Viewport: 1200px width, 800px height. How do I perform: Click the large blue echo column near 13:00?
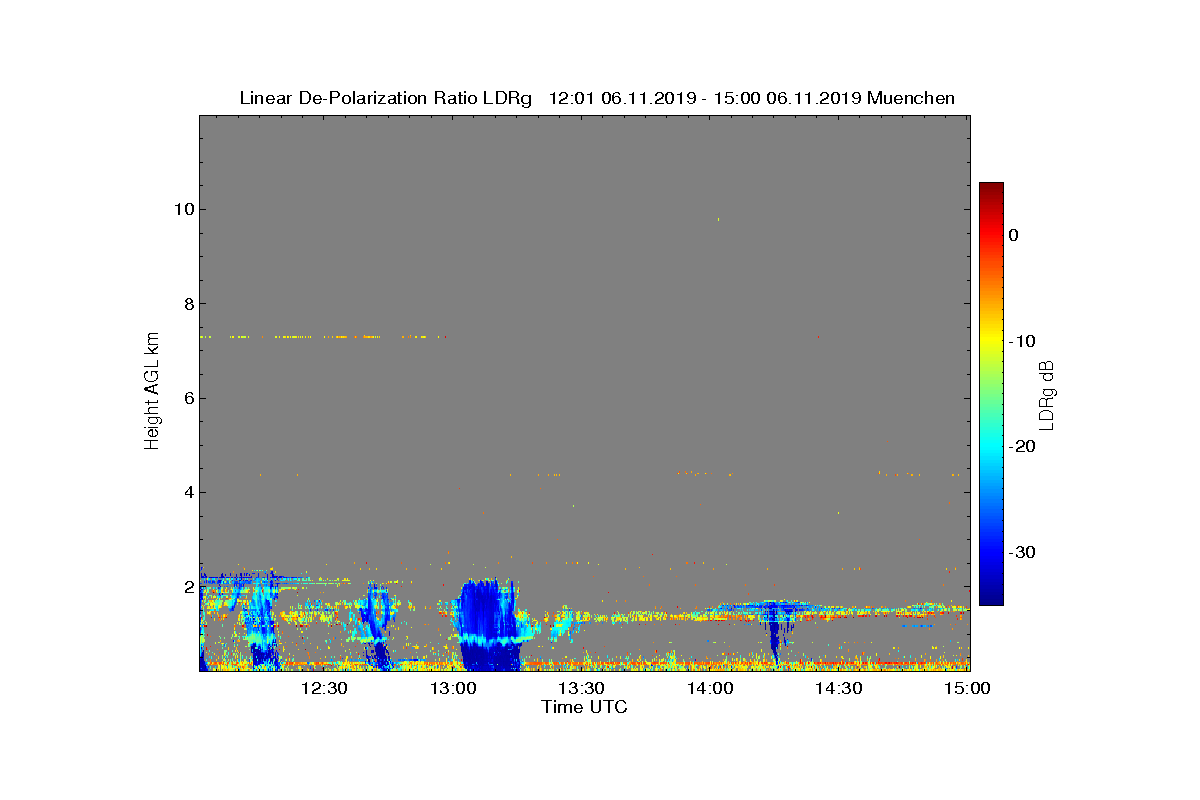(489, 625)
